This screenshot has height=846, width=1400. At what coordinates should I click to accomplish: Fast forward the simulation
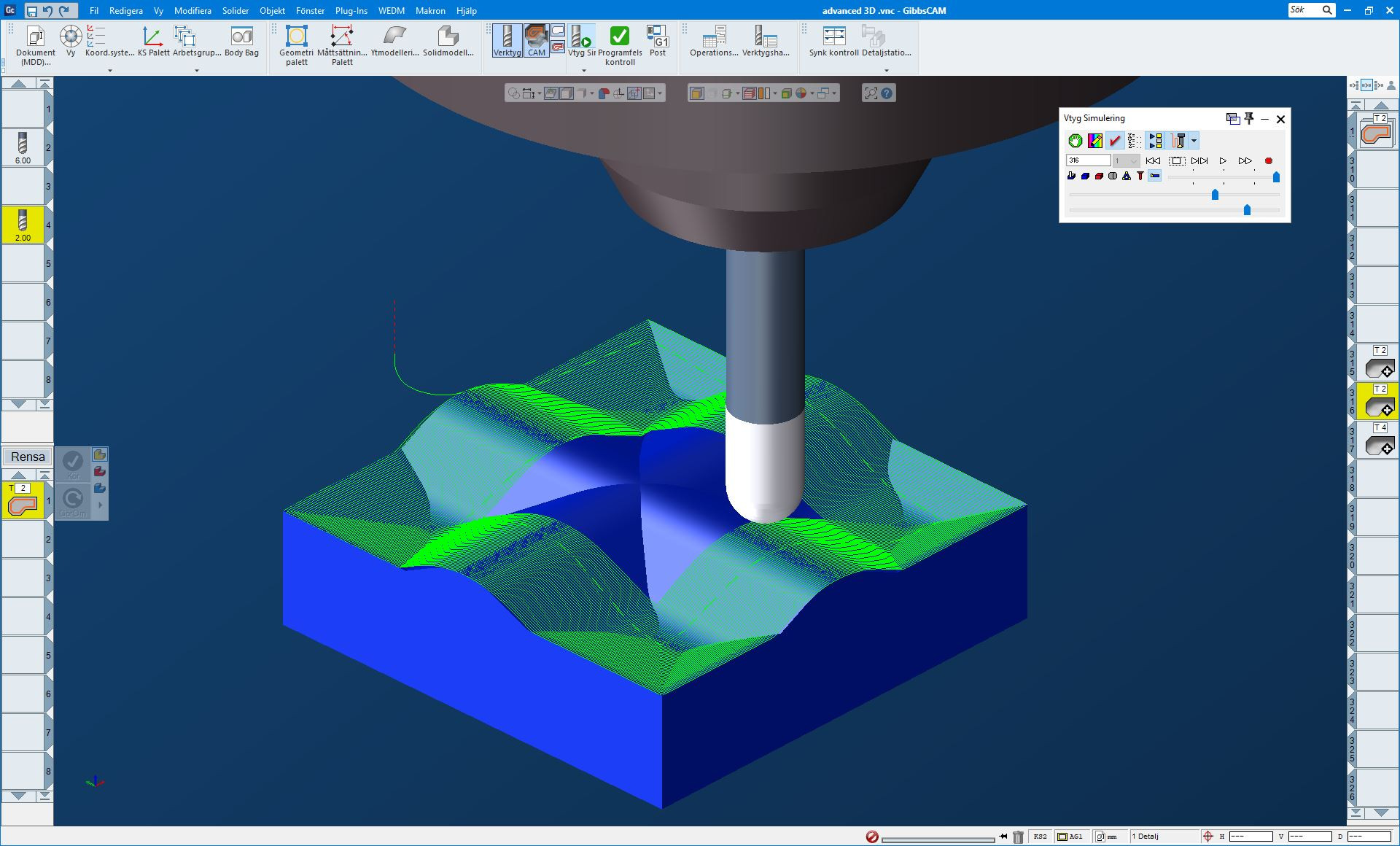(x=1245, y=160)
